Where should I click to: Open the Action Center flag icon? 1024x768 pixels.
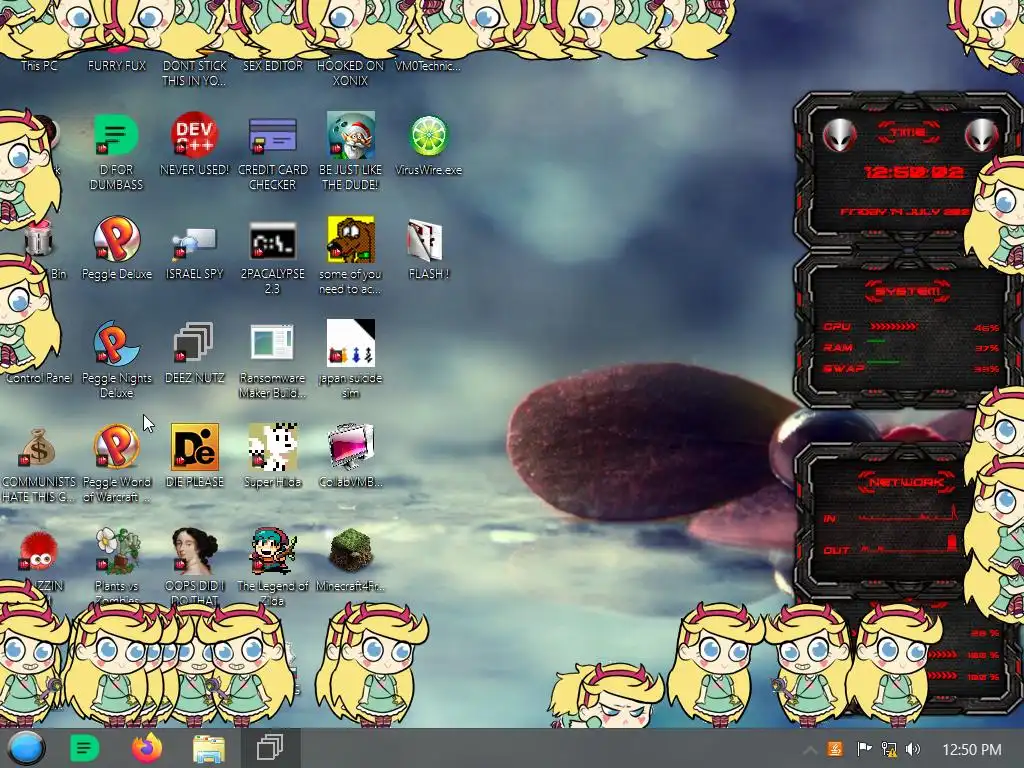(x=864, y=749)
